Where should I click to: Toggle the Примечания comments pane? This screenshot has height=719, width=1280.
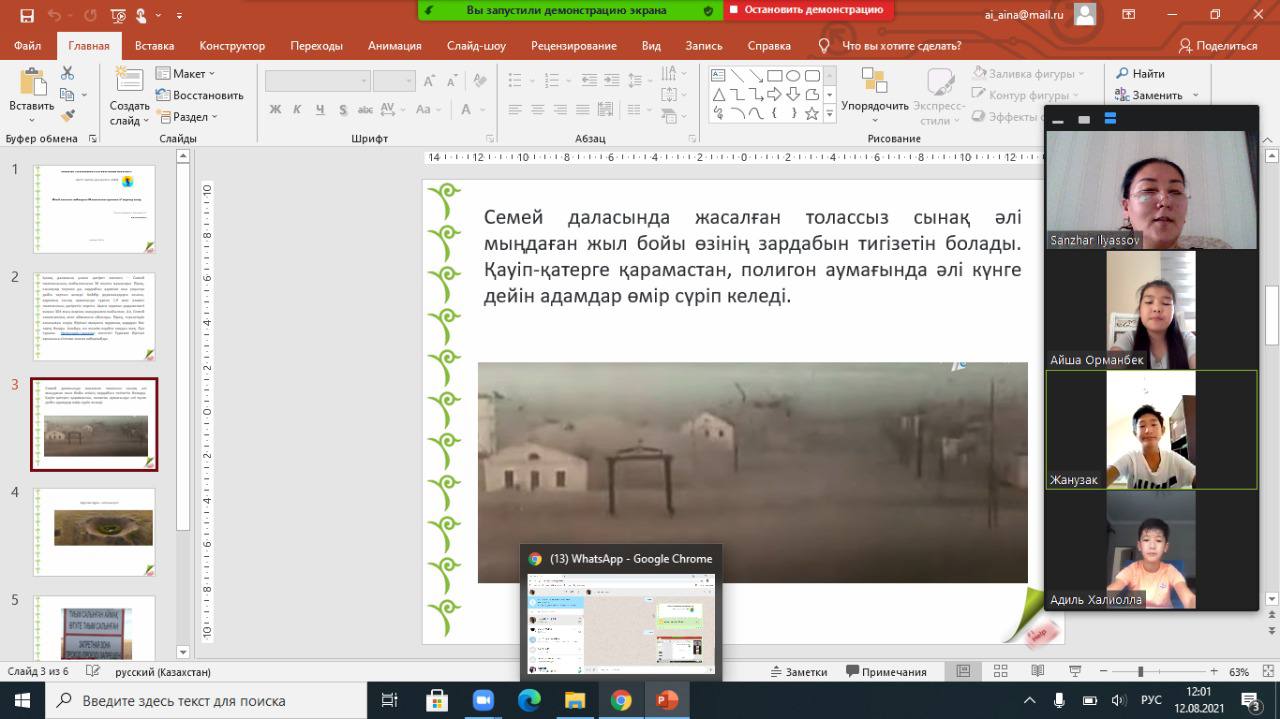click(885, 672)
